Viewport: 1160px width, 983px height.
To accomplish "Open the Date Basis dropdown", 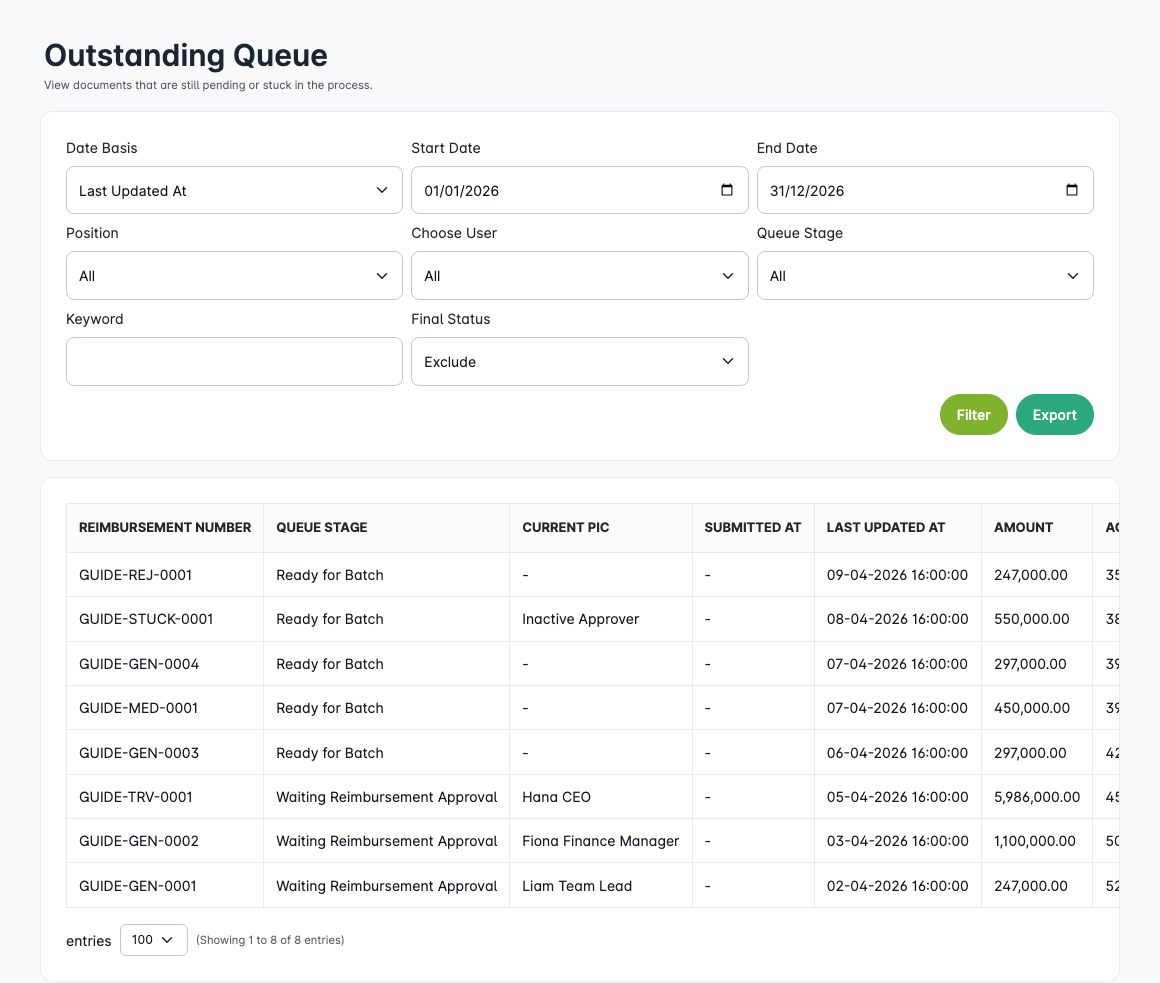I will coord(233,190).
